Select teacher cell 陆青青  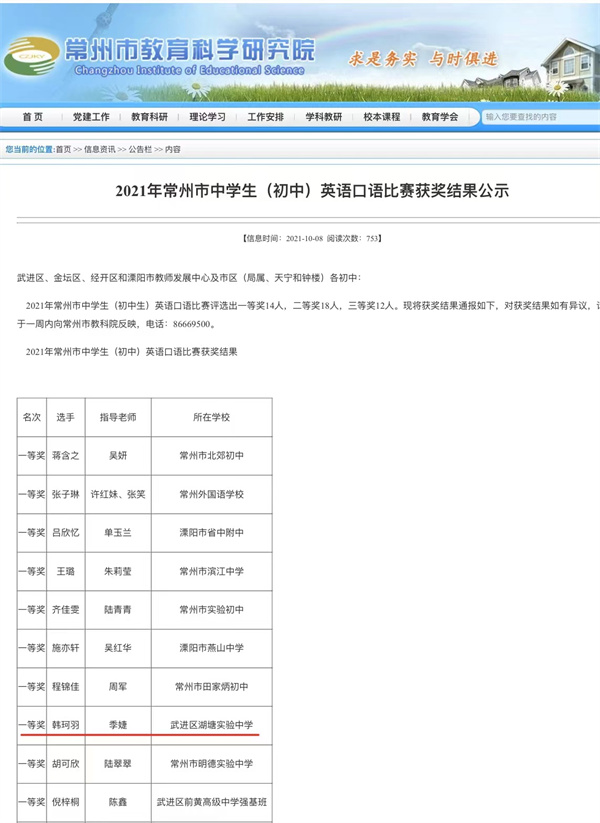coord(118,610)
